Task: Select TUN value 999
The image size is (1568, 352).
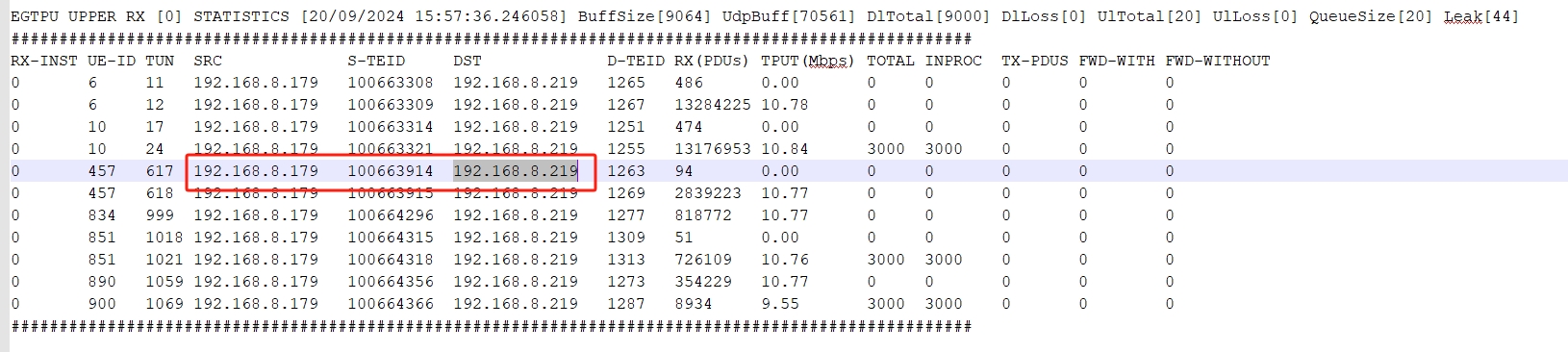Action: 160,215
